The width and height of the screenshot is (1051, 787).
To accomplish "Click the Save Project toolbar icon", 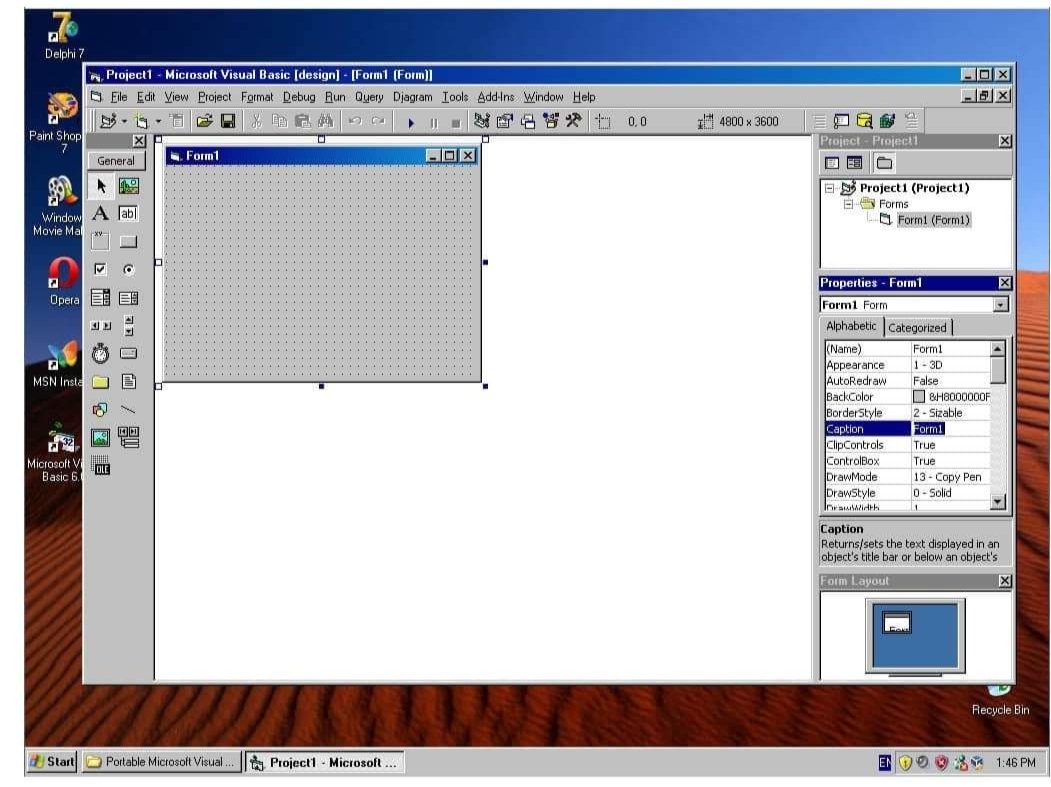I will tap(228, 121).
